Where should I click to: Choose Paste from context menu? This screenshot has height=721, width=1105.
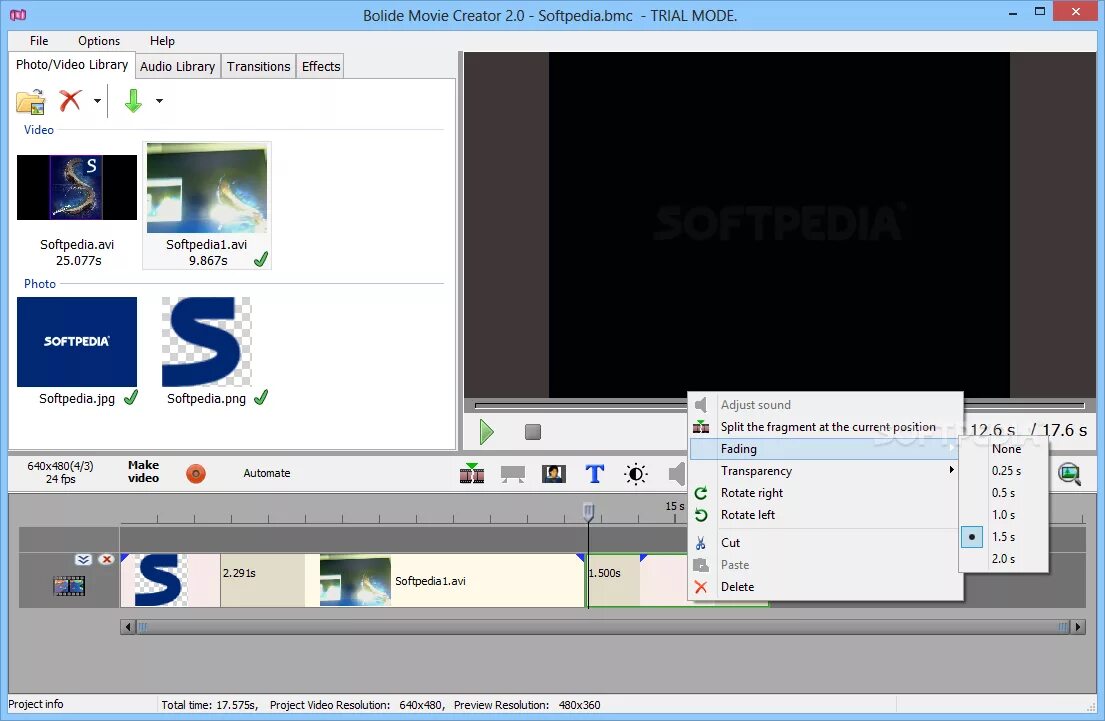[x=825, y=565]
